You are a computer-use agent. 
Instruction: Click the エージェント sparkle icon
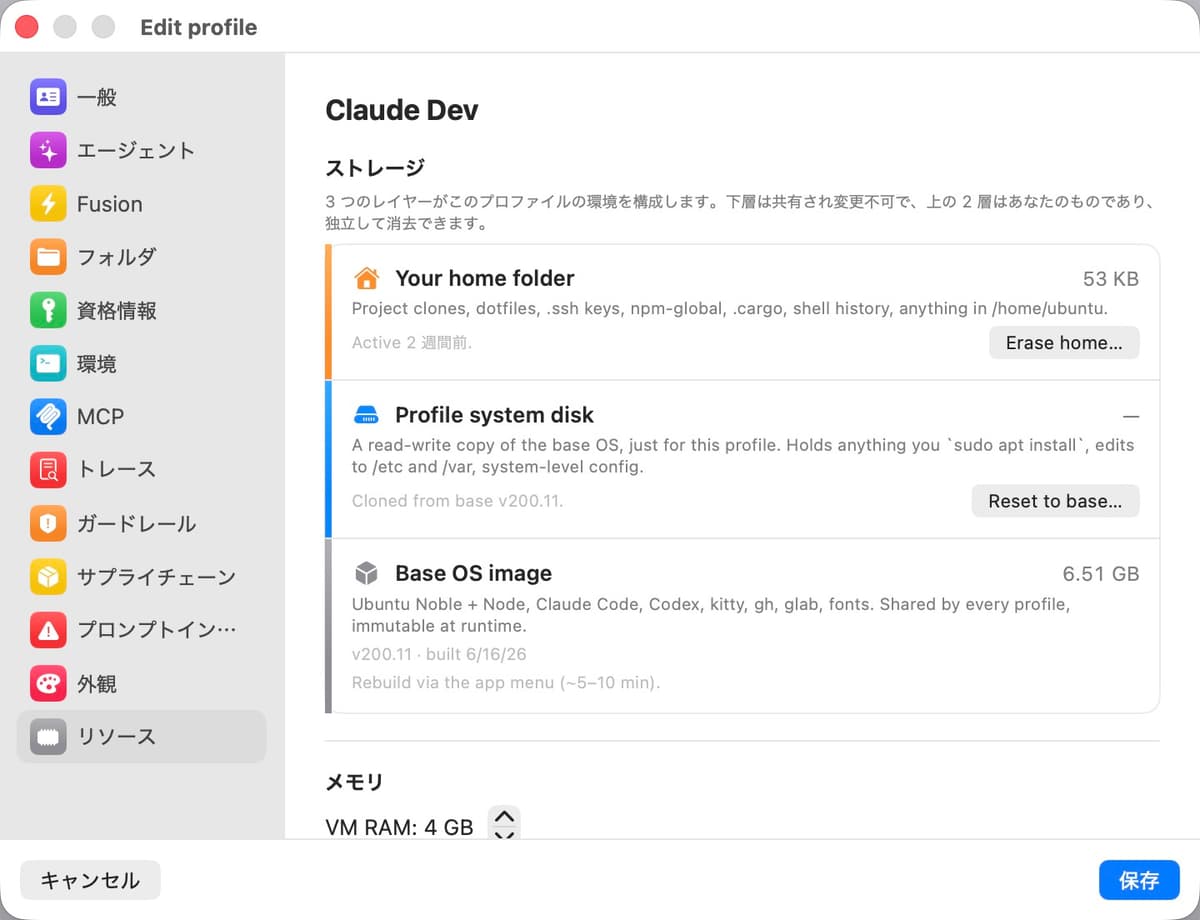48,150
